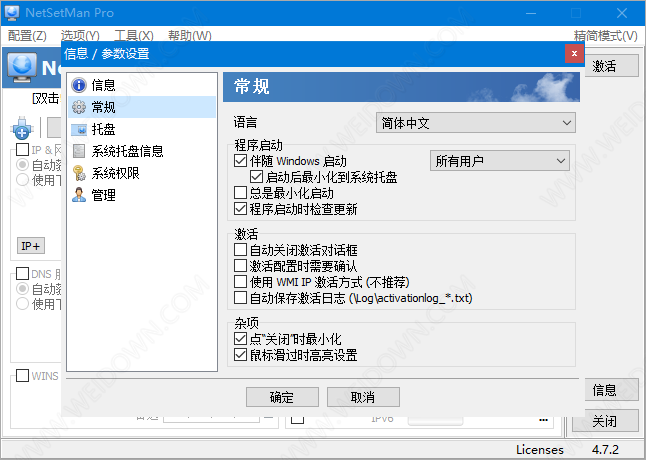
Task: Select 使用 radio button under IP section
Action: (x=22, y=180)
